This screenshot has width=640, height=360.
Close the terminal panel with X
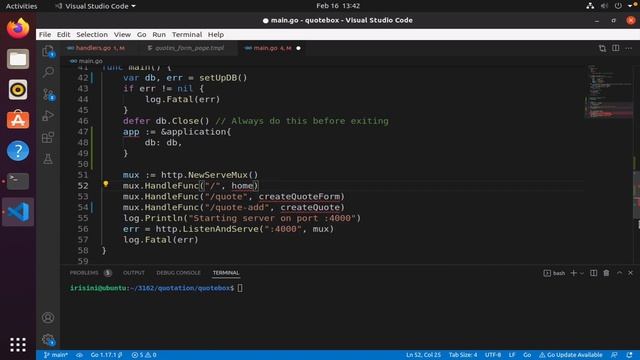click(x=631, y=273)
